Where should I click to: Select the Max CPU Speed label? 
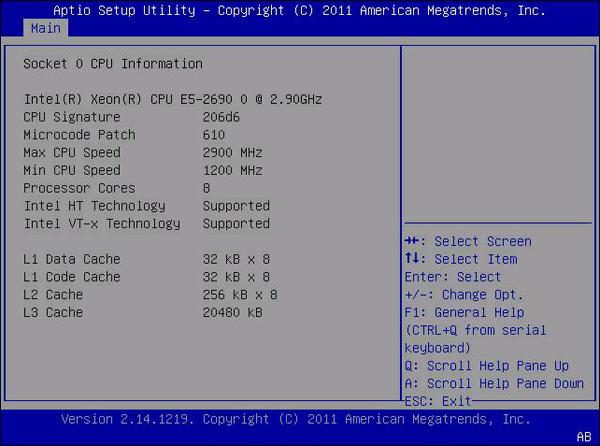tap(72, 153)
